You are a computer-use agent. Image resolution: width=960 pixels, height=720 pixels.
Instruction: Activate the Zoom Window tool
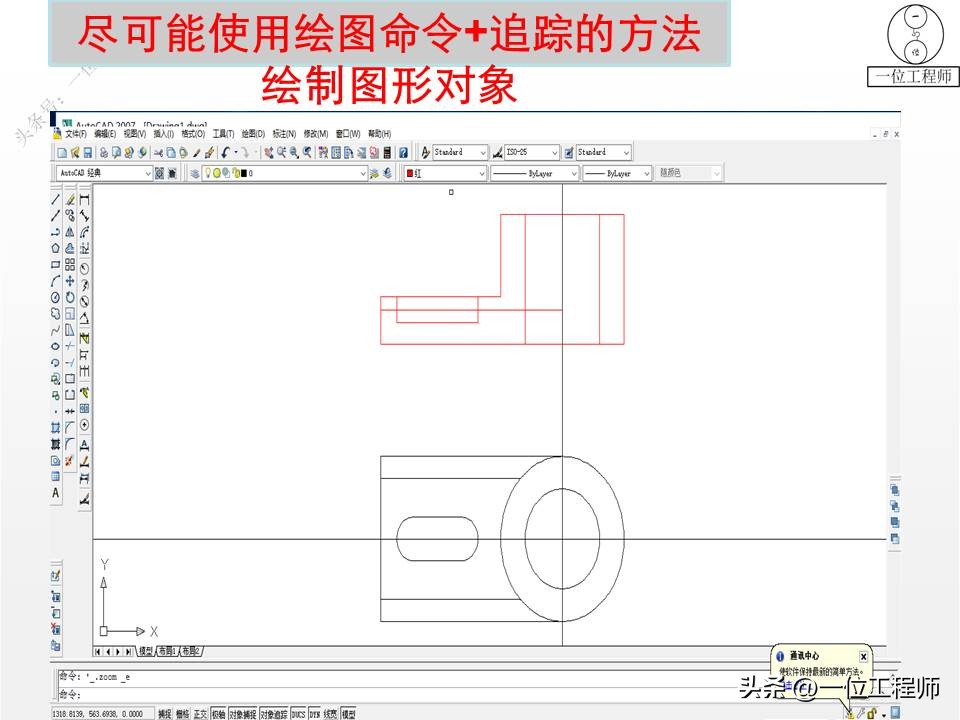coord(293,152)
